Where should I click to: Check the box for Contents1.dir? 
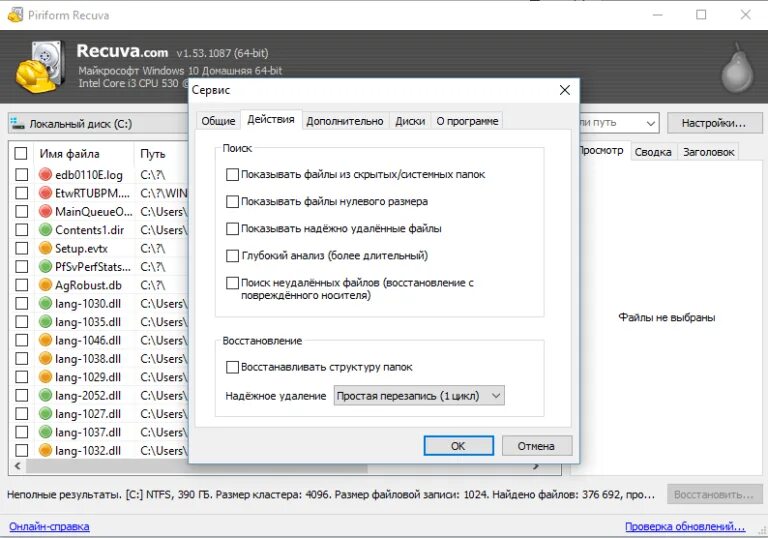point(21,230)
